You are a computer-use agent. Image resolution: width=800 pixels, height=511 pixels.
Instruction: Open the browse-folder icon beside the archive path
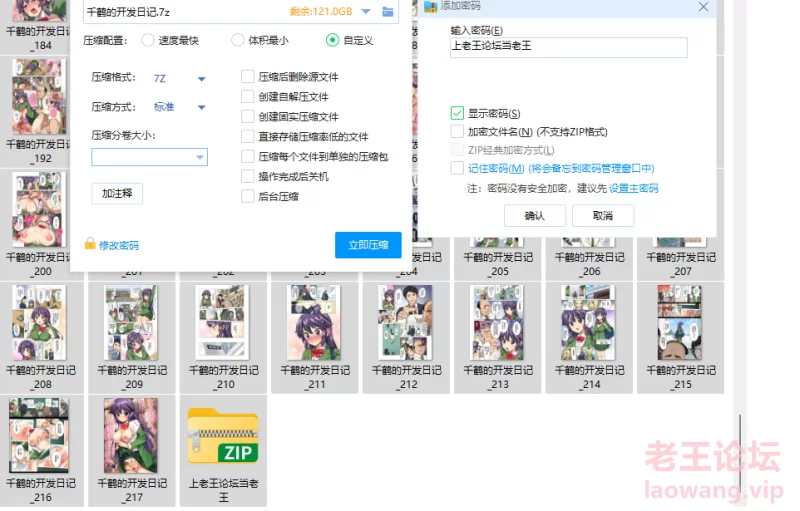[x=388, y=12]
